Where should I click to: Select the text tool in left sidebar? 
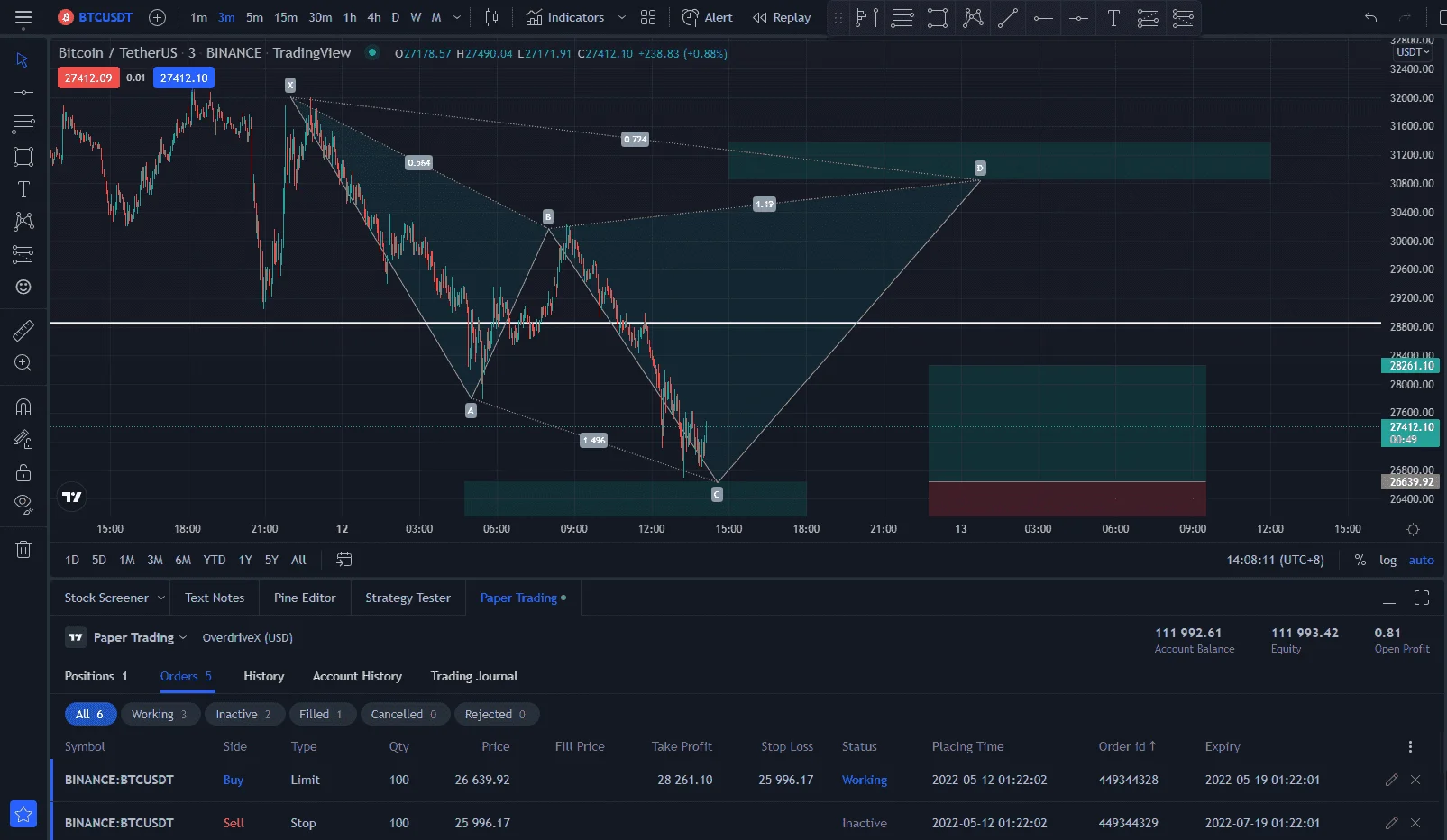click(23, 189)
